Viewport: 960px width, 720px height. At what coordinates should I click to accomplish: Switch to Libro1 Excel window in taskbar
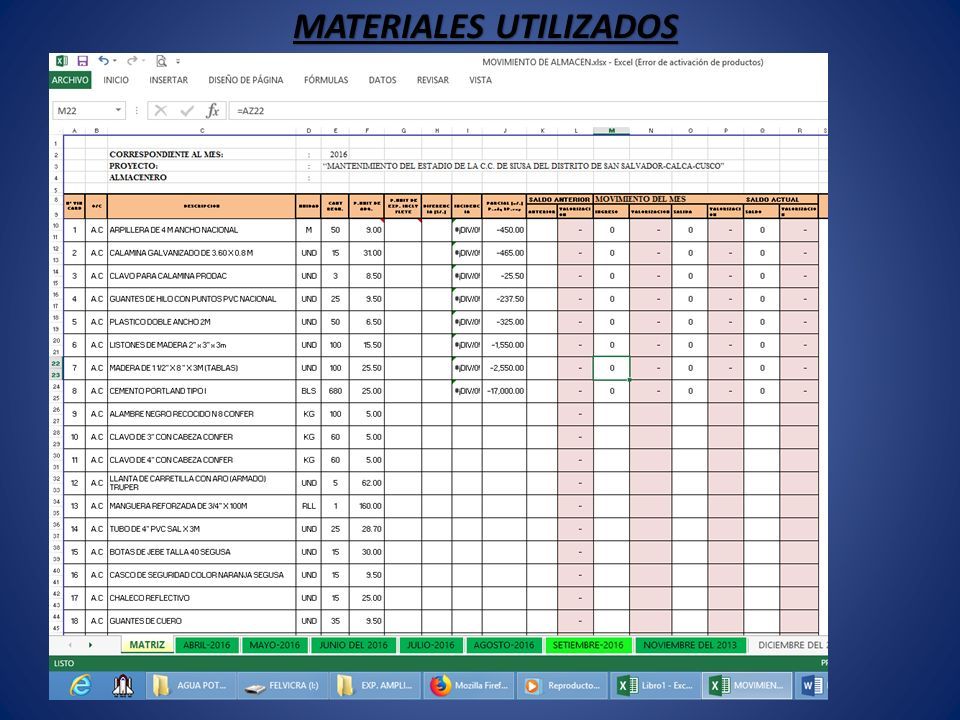(x=655, y=686)
